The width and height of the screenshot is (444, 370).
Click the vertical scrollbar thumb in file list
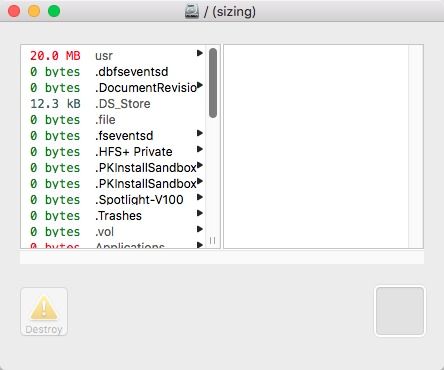click(213, 83)
